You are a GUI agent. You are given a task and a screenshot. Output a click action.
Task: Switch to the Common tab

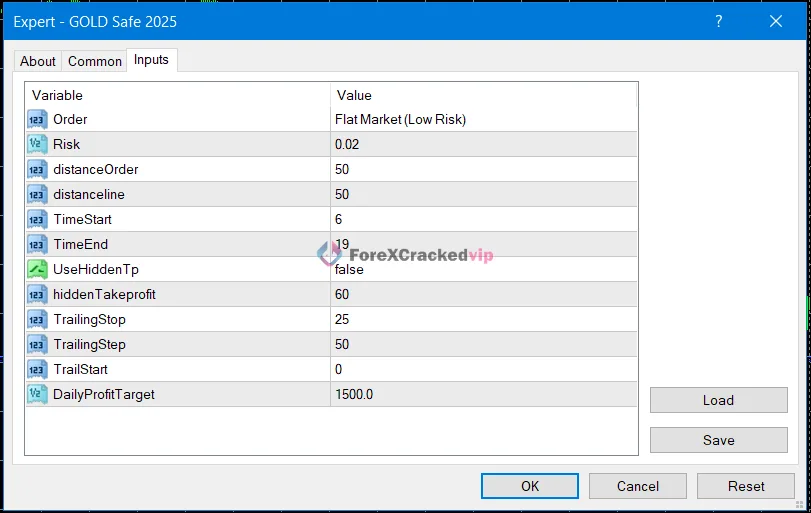[x=95, y=61]
